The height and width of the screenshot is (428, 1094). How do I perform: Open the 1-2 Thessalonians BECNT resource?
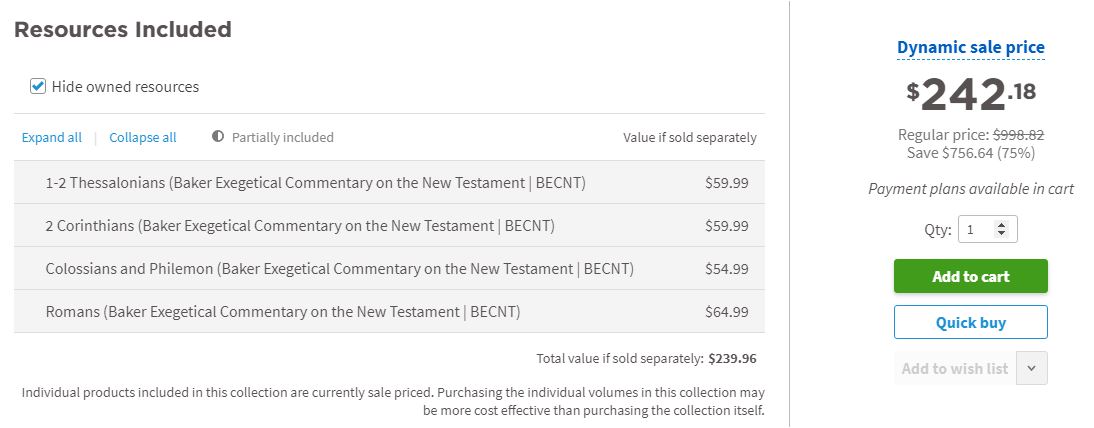[315, 183]
